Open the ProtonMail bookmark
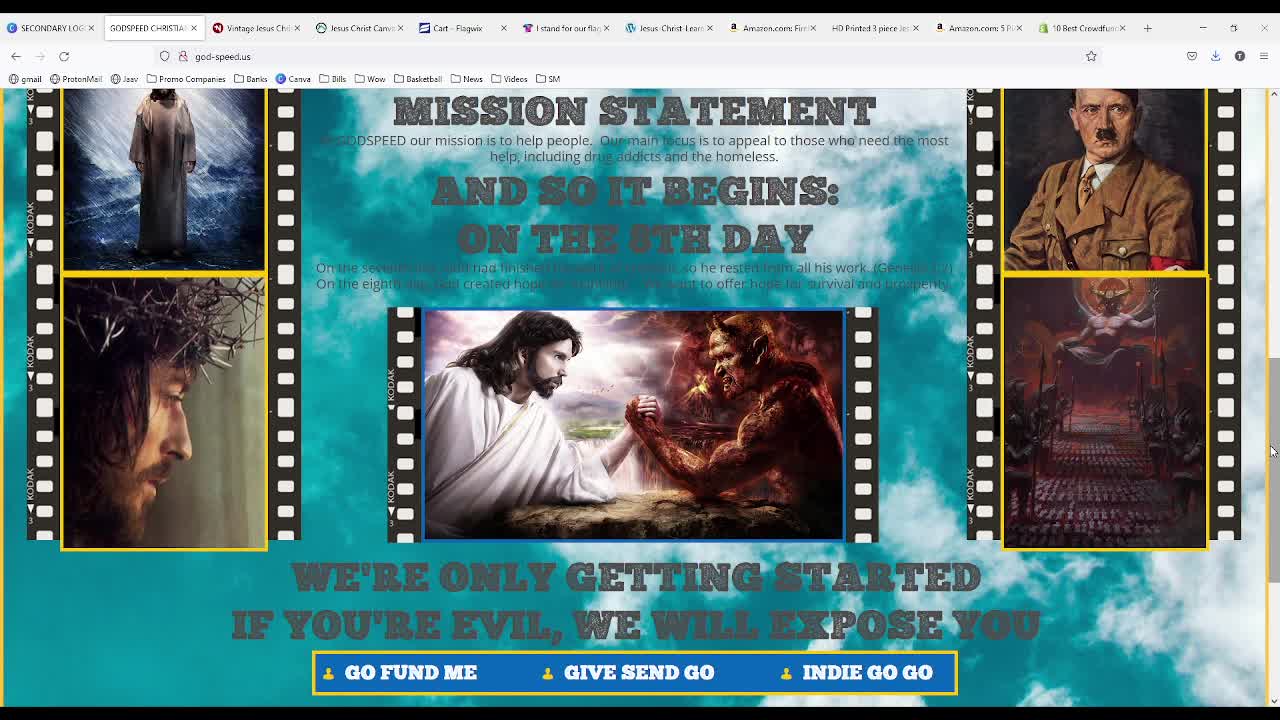The width and height of the screenshot is (1280, 720). (76, 79)
